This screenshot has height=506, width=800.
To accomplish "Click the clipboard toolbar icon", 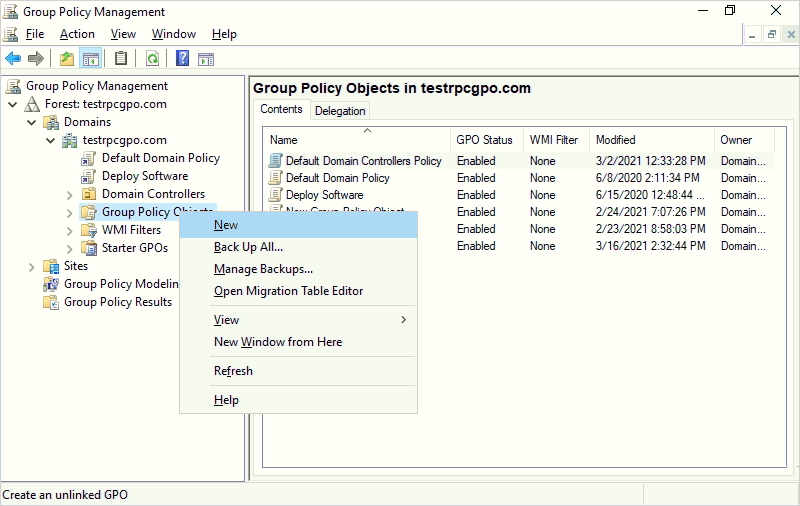I will (x=121, y=58).
